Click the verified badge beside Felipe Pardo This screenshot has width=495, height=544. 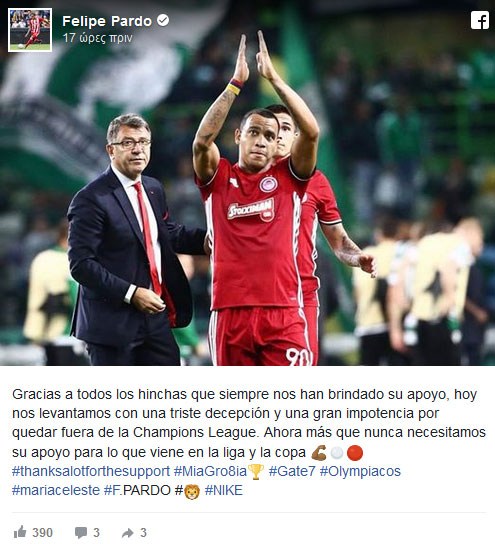(x=163, y=20)
